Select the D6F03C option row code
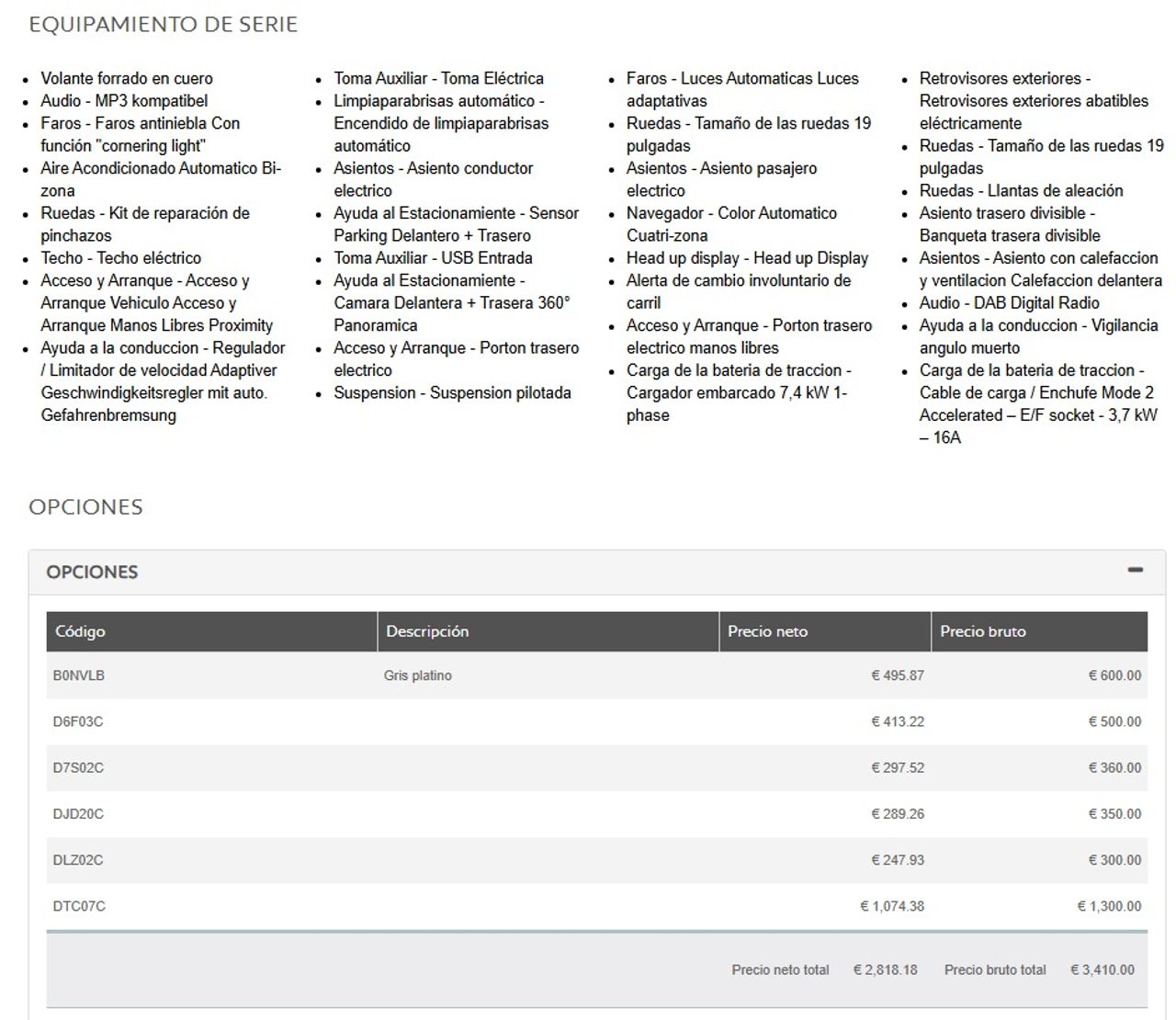This screenshot has height=1020, width=1176. pos(78,721)
